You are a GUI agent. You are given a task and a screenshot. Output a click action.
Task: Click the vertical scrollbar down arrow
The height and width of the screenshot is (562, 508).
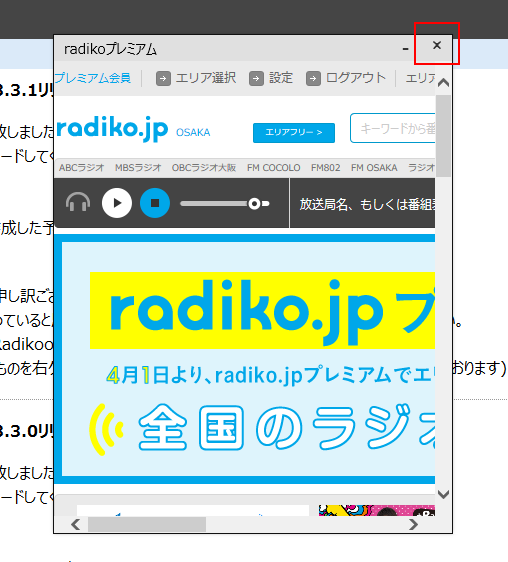[443, 495]
